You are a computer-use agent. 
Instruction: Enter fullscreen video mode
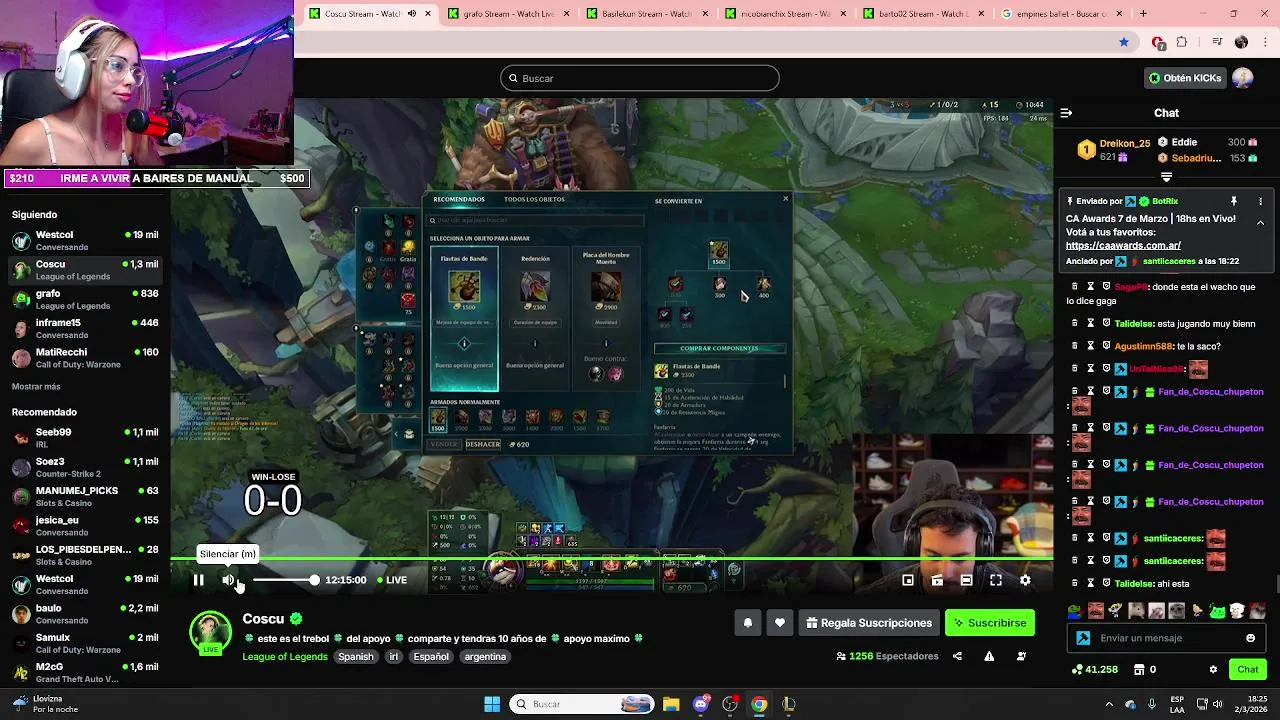point(996,580)
